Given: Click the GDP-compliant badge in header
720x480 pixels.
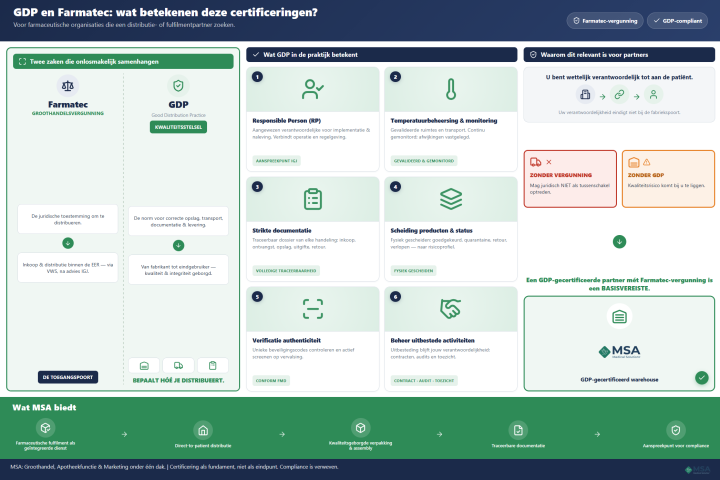Looking at the screenshot, I should [677, 21].
